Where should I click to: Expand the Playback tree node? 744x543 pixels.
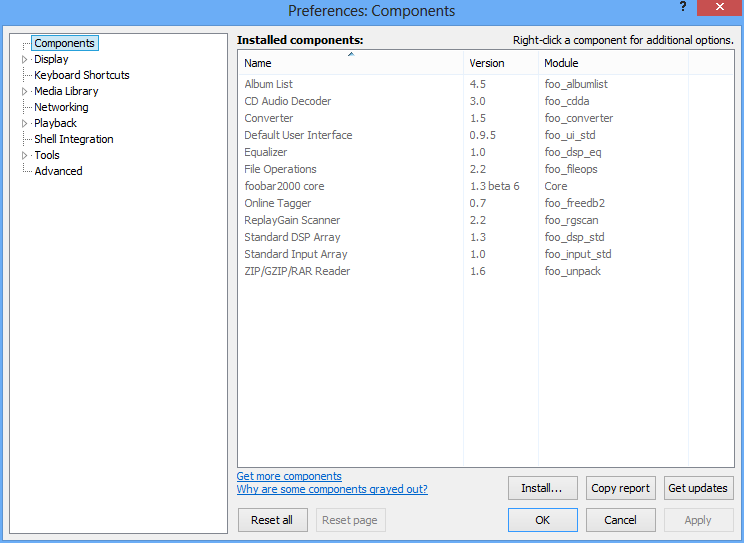pyautogui.click(x=25, y=123)
